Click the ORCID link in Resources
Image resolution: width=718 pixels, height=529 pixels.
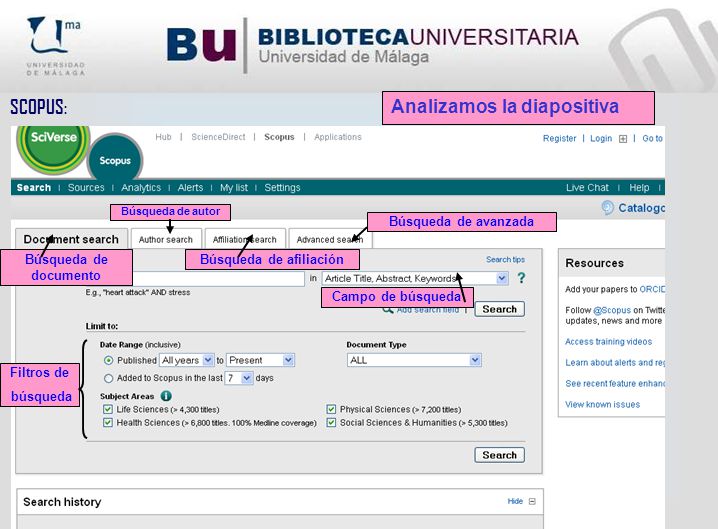(652, 289)
